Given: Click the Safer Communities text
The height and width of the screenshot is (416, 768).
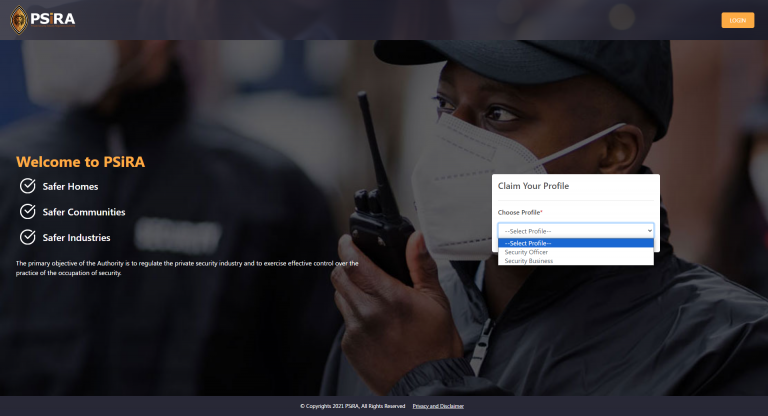Looking at the screenshot, I should (83, 212).
